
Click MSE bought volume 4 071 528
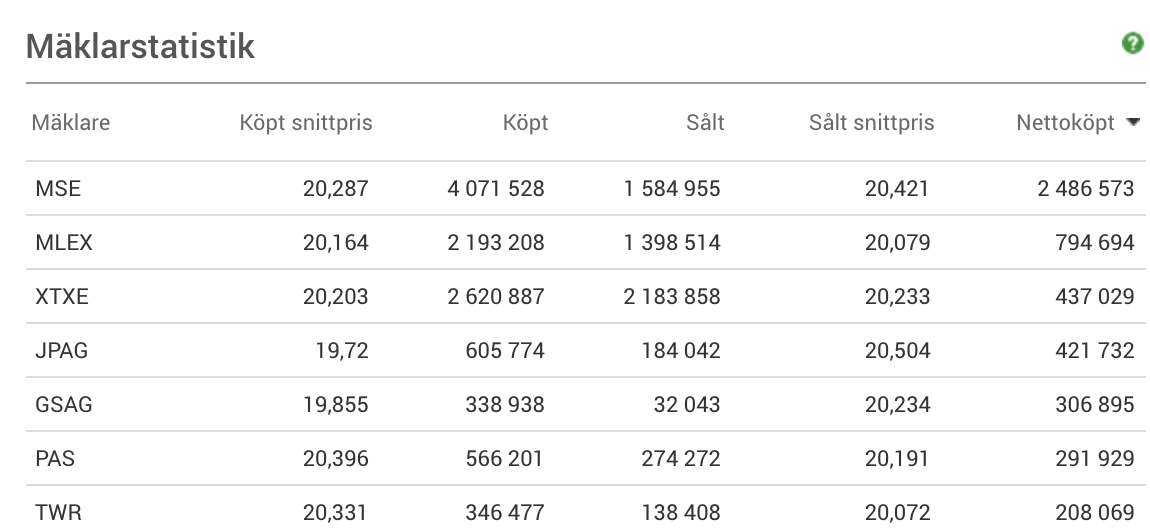click(496, 189)
